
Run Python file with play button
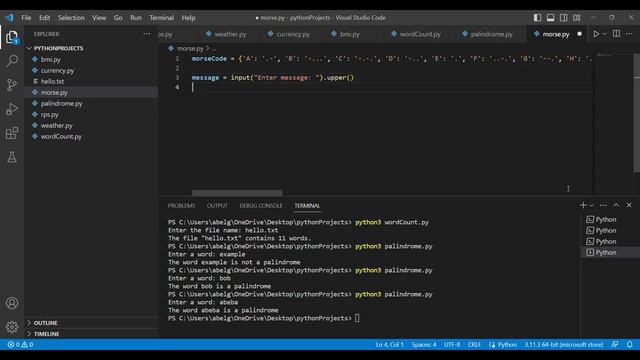tap(596, 34)
